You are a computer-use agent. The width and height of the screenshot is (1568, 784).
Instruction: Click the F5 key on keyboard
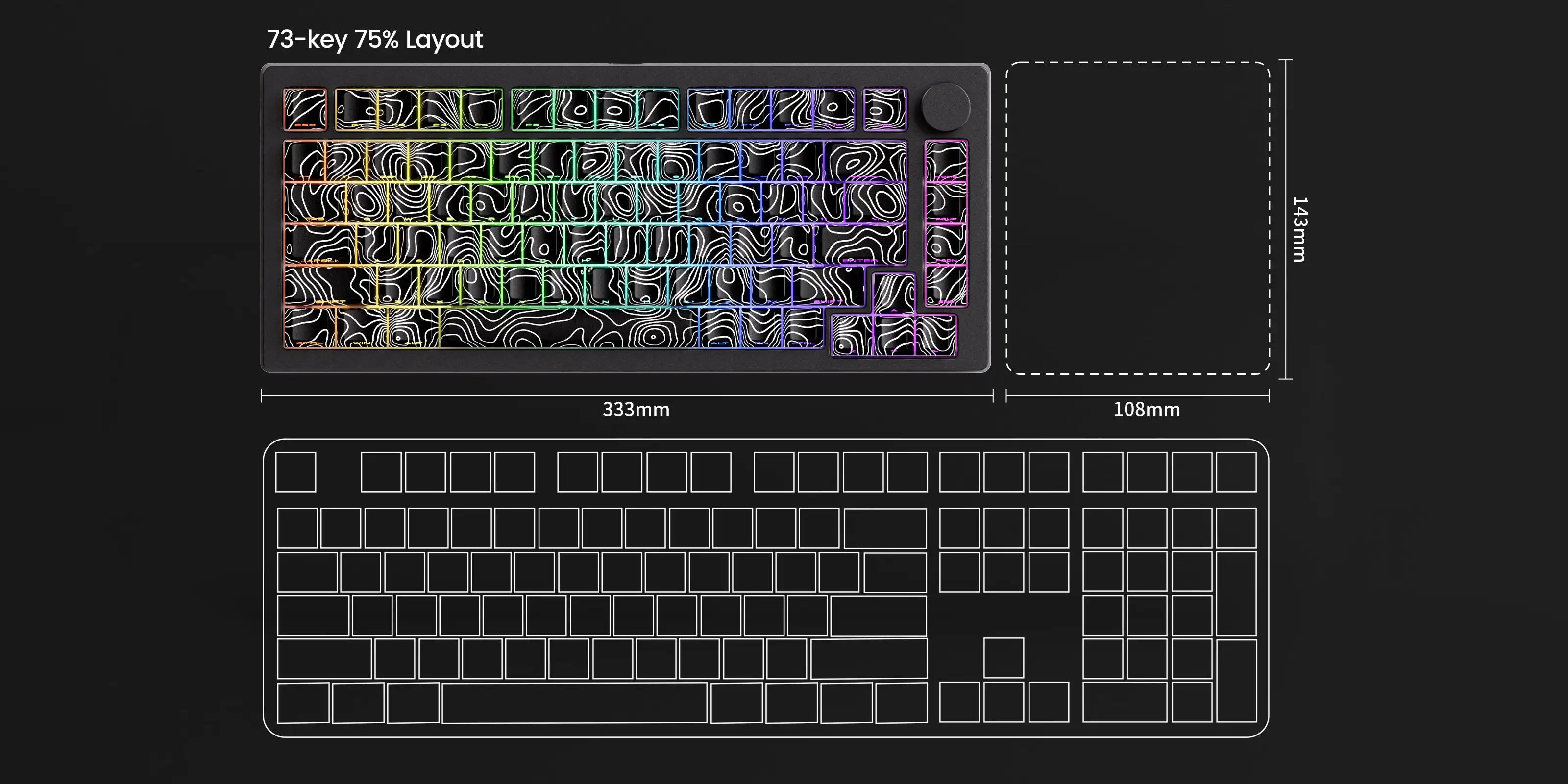click(x=533, y=110)
